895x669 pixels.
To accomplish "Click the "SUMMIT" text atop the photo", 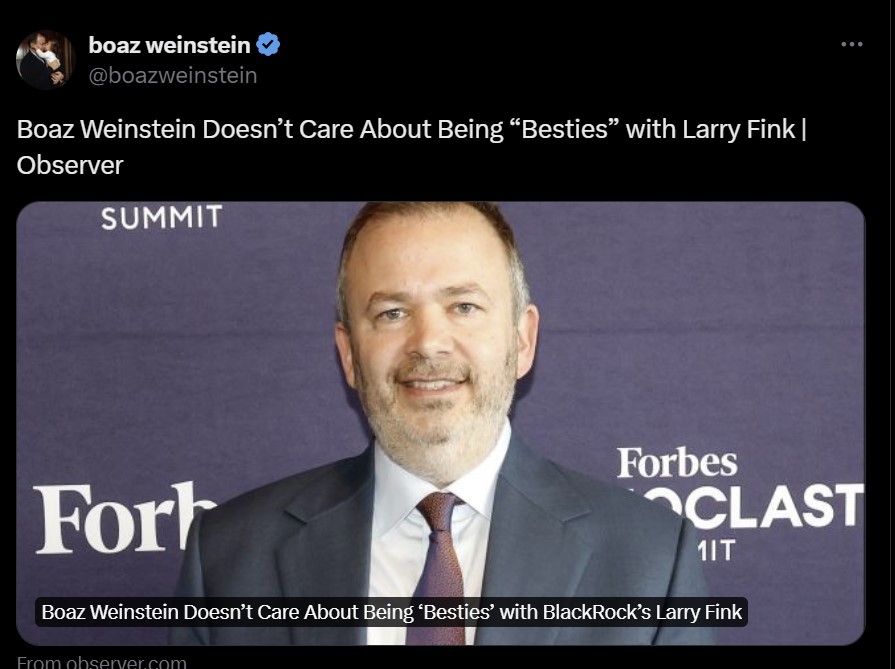I will point(161,217).
